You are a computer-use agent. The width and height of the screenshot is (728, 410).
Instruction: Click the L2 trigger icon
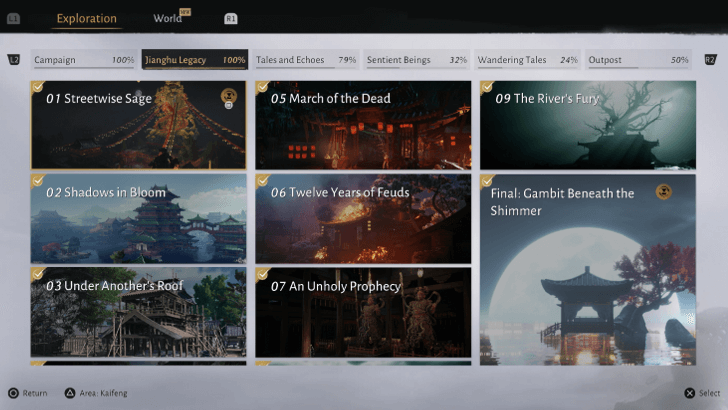13,60
